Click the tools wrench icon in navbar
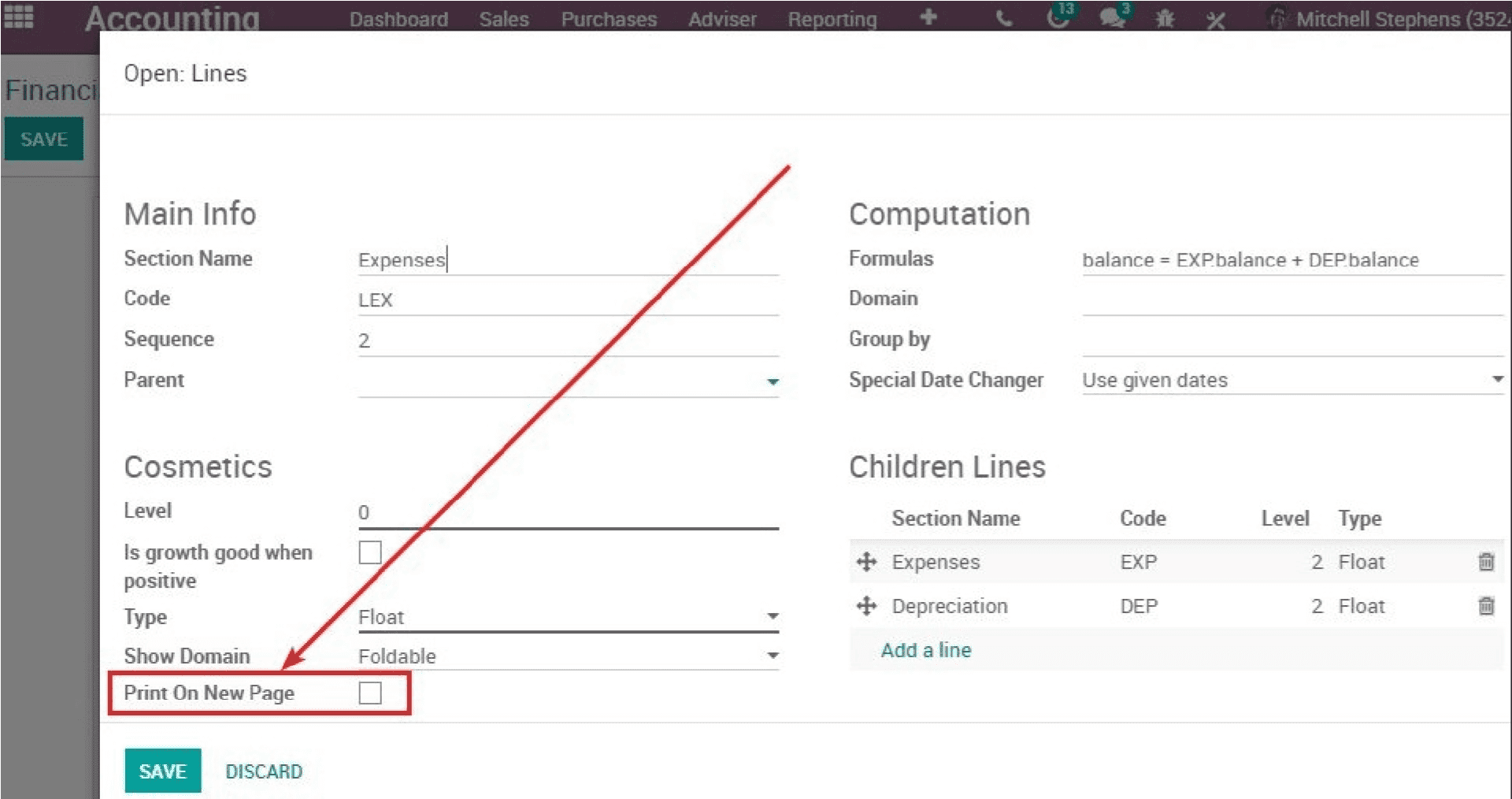Image resolution: width=1512 pixels, height=799 pixels. (1216, 20)
